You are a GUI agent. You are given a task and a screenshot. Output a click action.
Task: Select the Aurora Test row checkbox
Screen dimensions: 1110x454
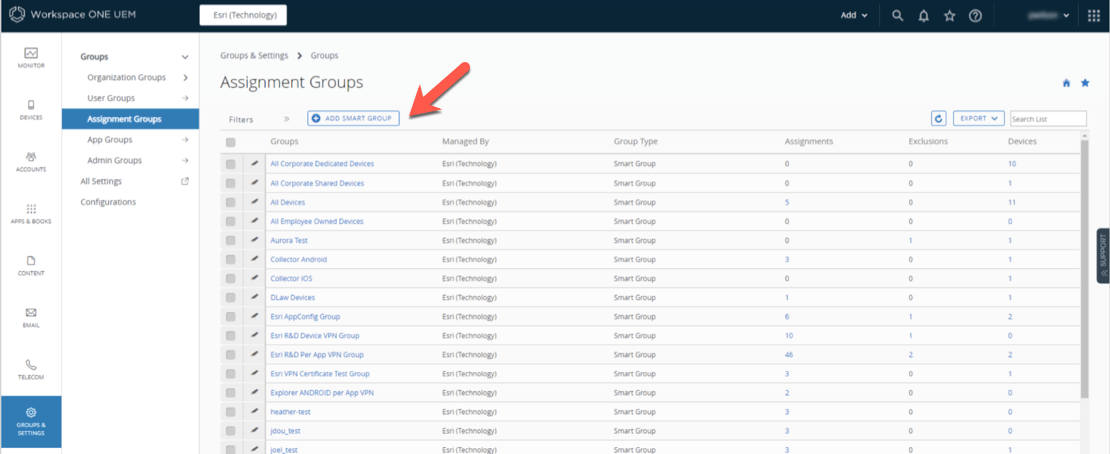pos(231,240)
